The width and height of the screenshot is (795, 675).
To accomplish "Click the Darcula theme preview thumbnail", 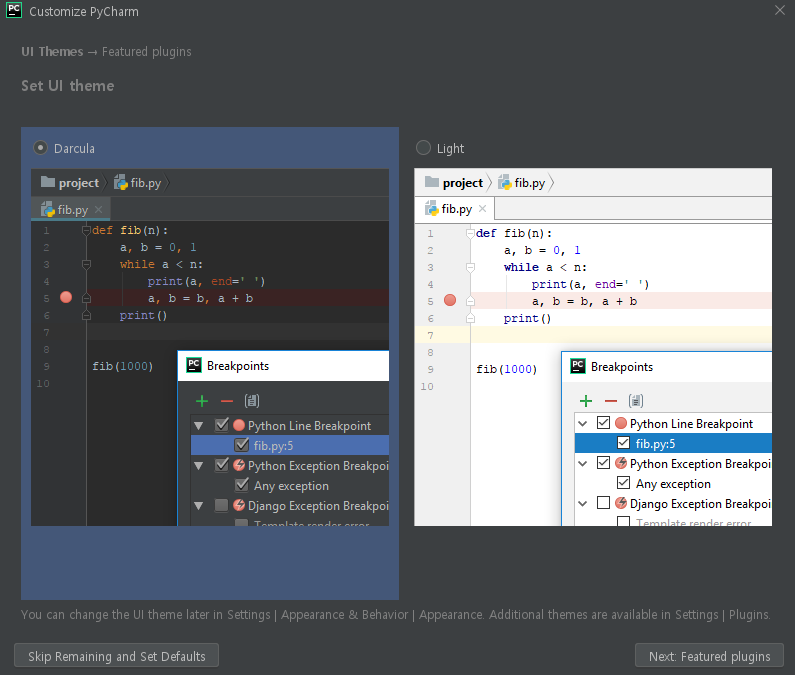I will pos(210,347).
